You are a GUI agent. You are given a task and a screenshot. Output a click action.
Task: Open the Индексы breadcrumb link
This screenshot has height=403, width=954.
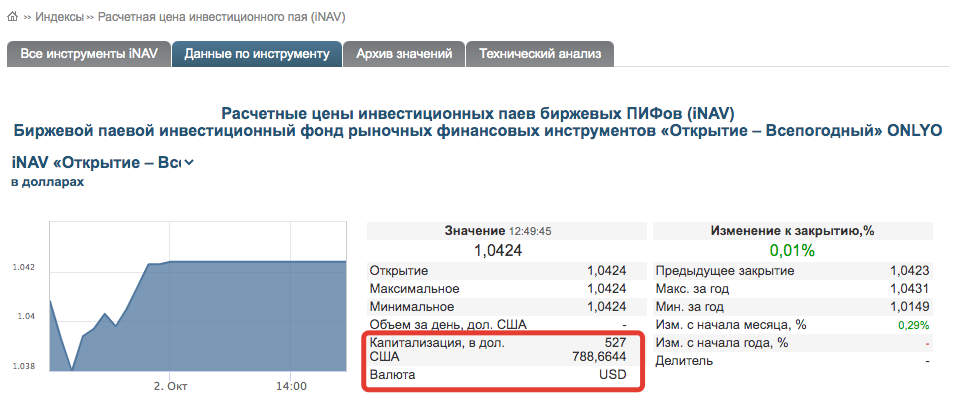pyautogui.click(x=59, y=18)
